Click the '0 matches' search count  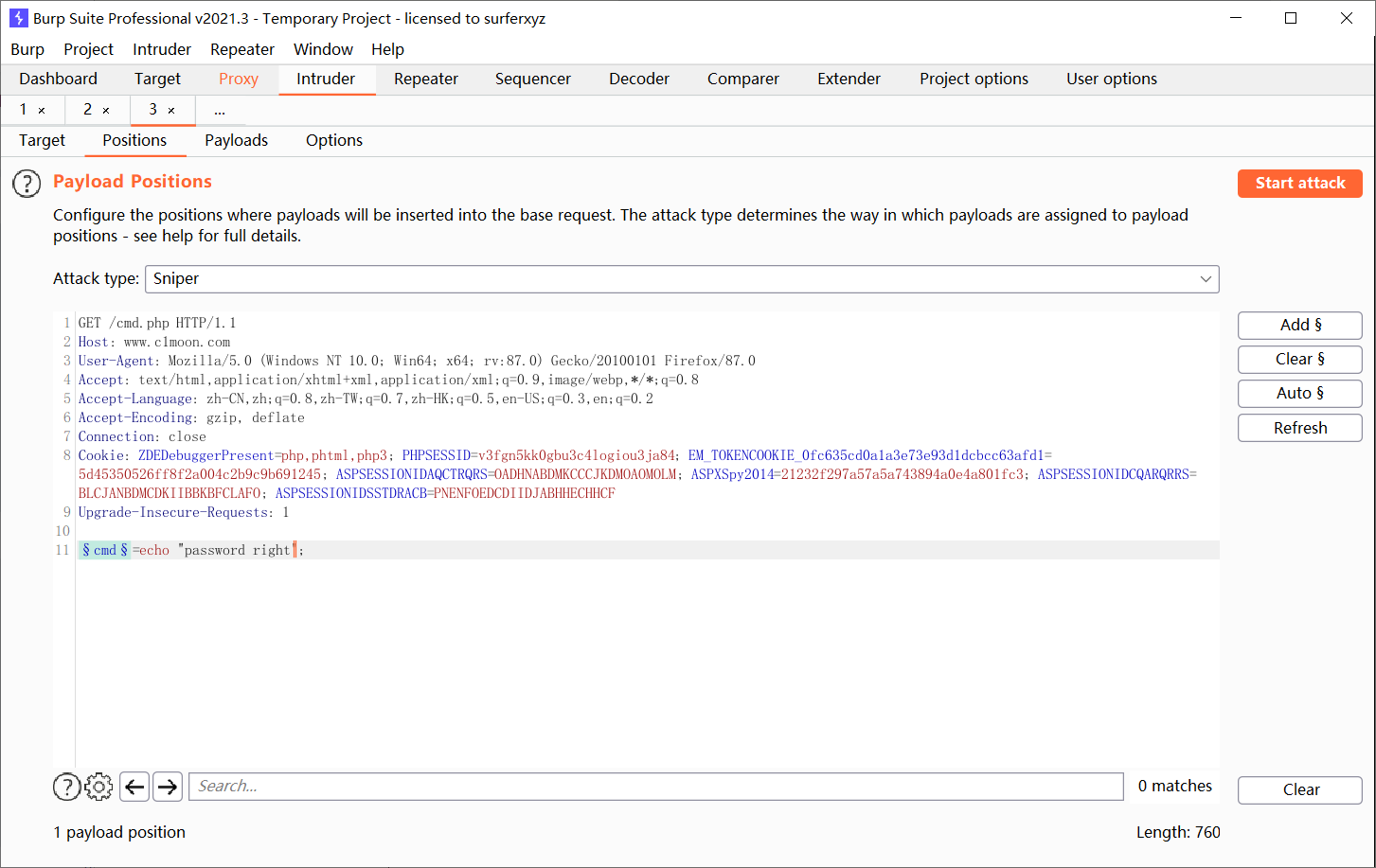tap(1175, 787)
